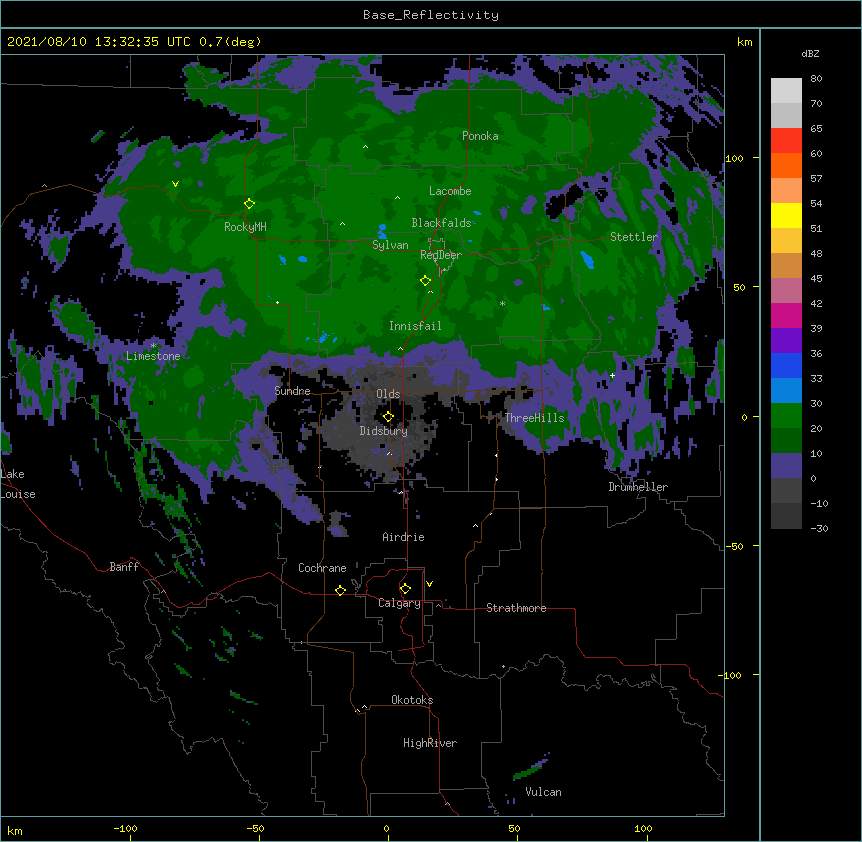Click the Sundre town label
Viewport: 862px width, 842px height.
point(292,391)
